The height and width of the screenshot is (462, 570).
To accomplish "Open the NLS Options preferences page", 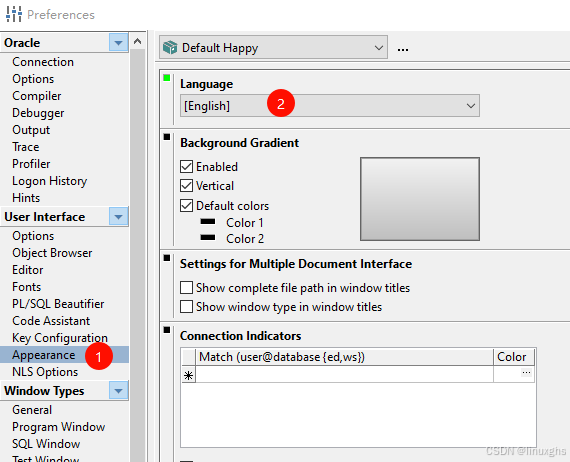I will 45,372.
